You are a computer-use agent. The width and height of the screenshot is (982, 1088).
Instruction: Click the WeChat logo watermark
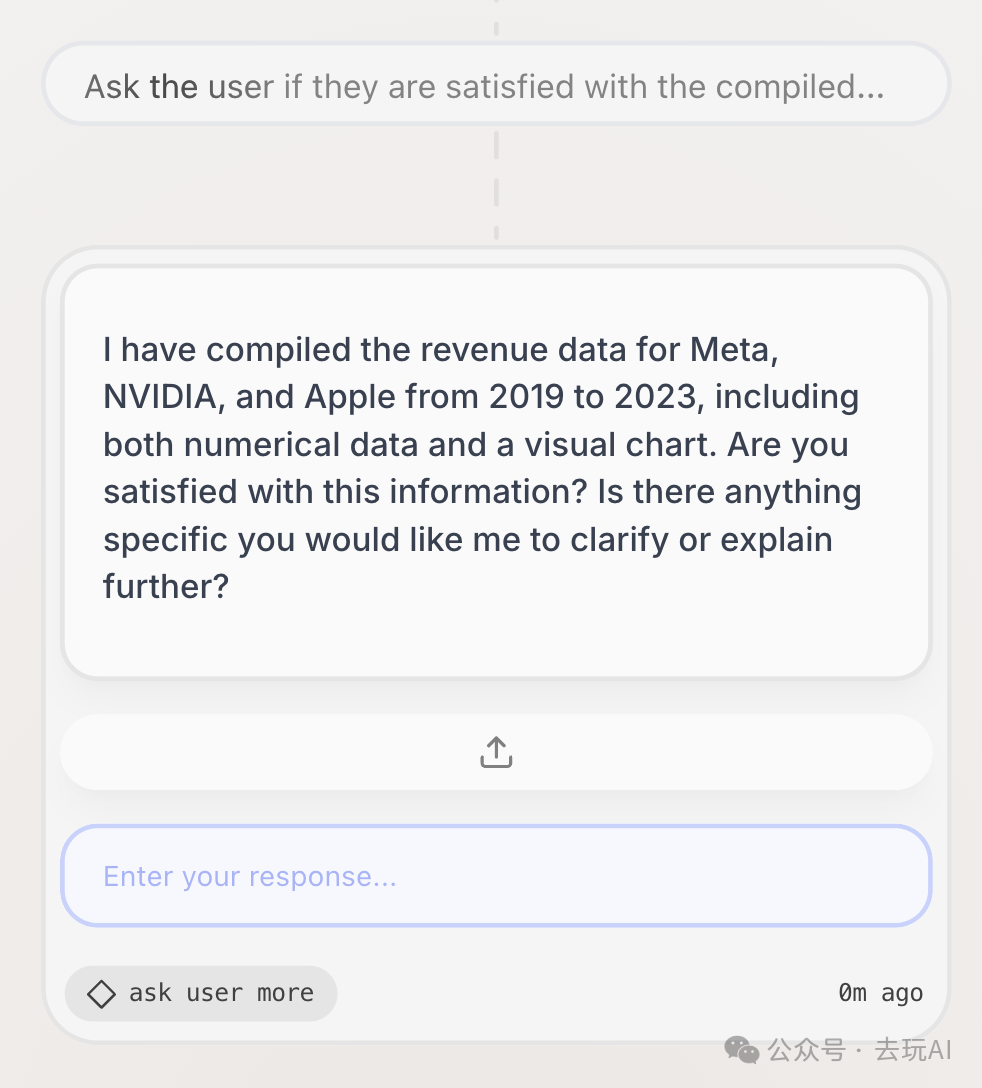pyautogui.click(x=741, y=1049)
